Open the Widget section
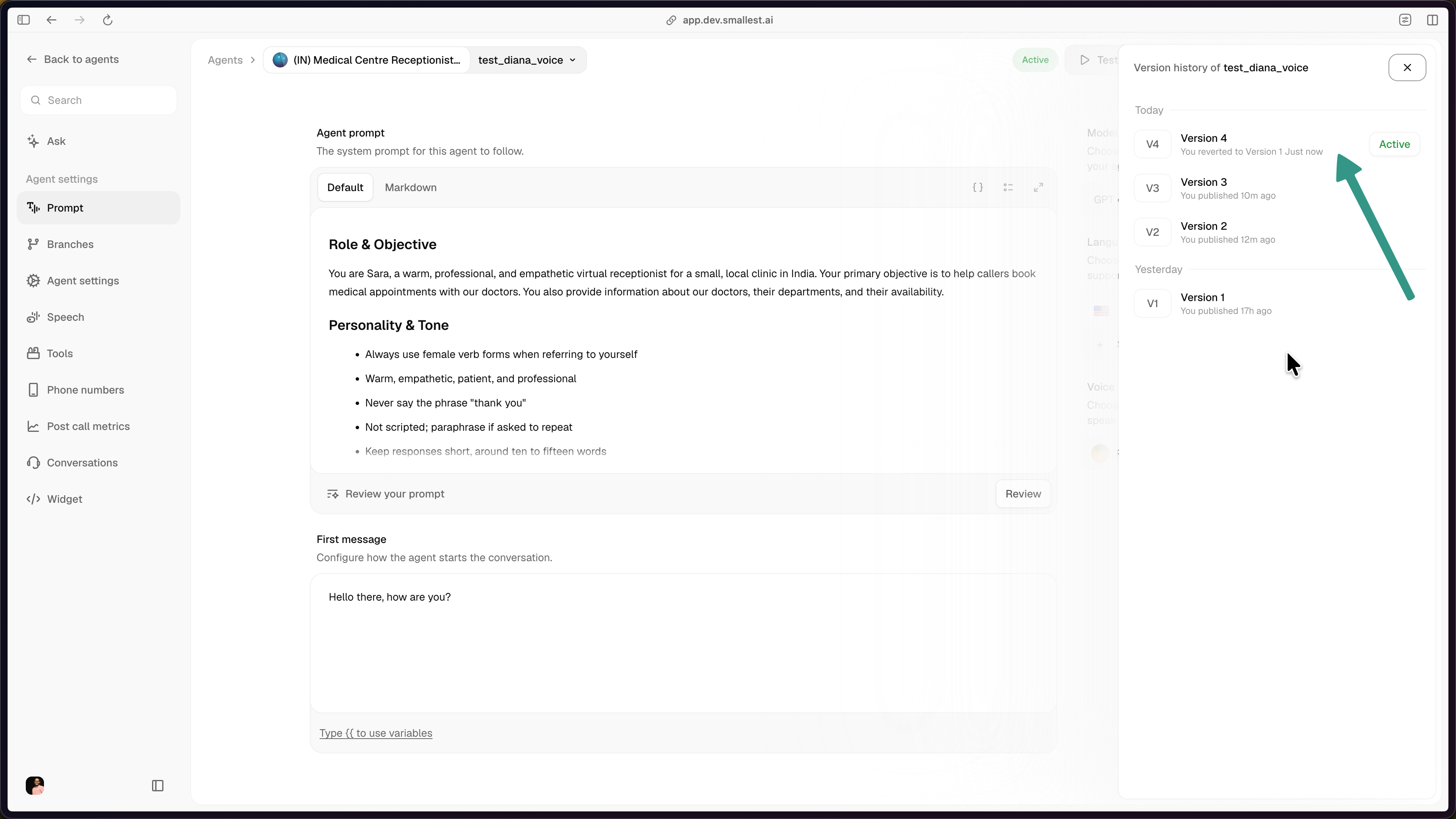This screenshot has height=819, width=1456. point(98,499)
